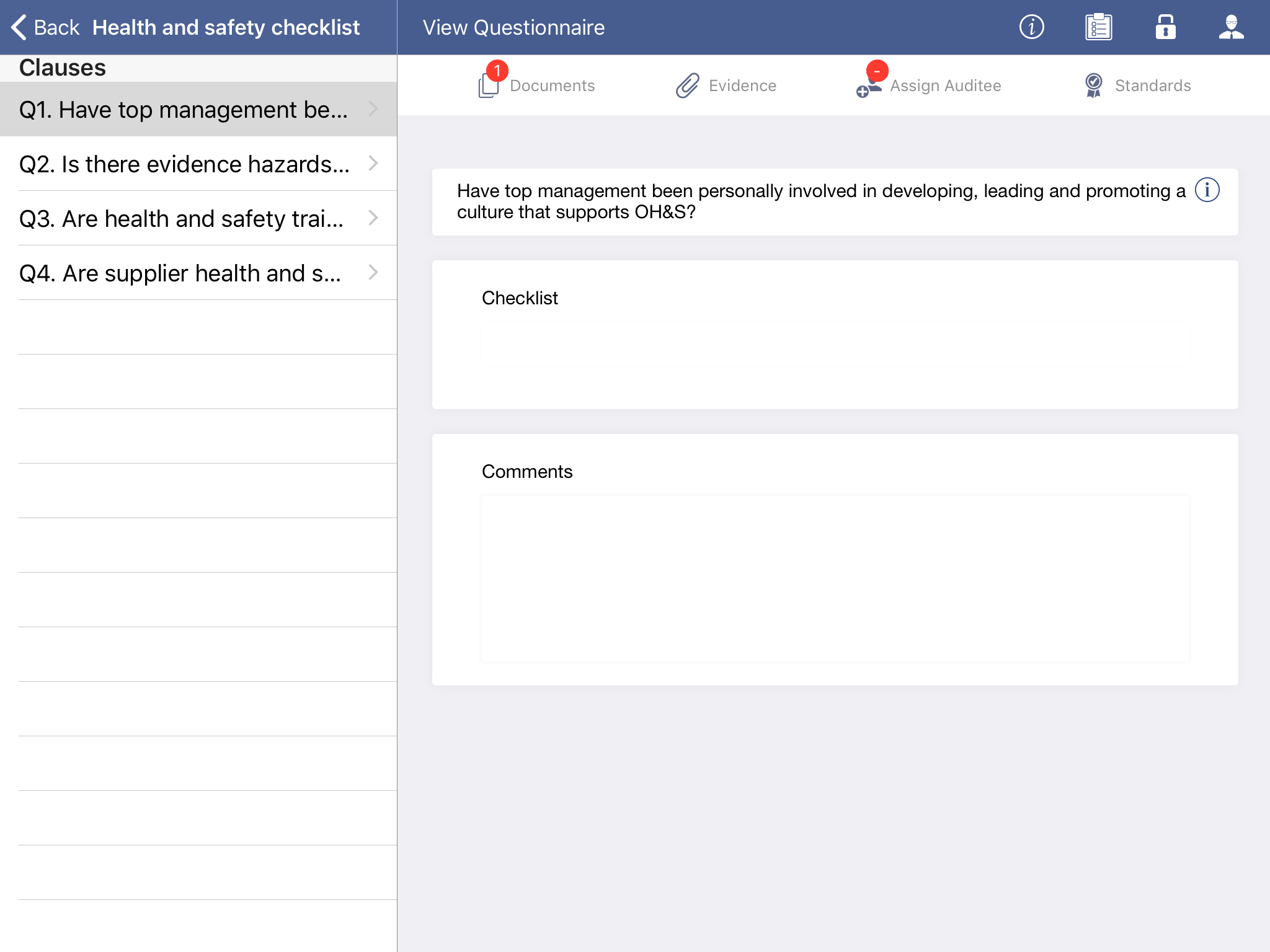Open the Documents tab label
This screenshot has width=1270, height=952.
click(553, 86)
